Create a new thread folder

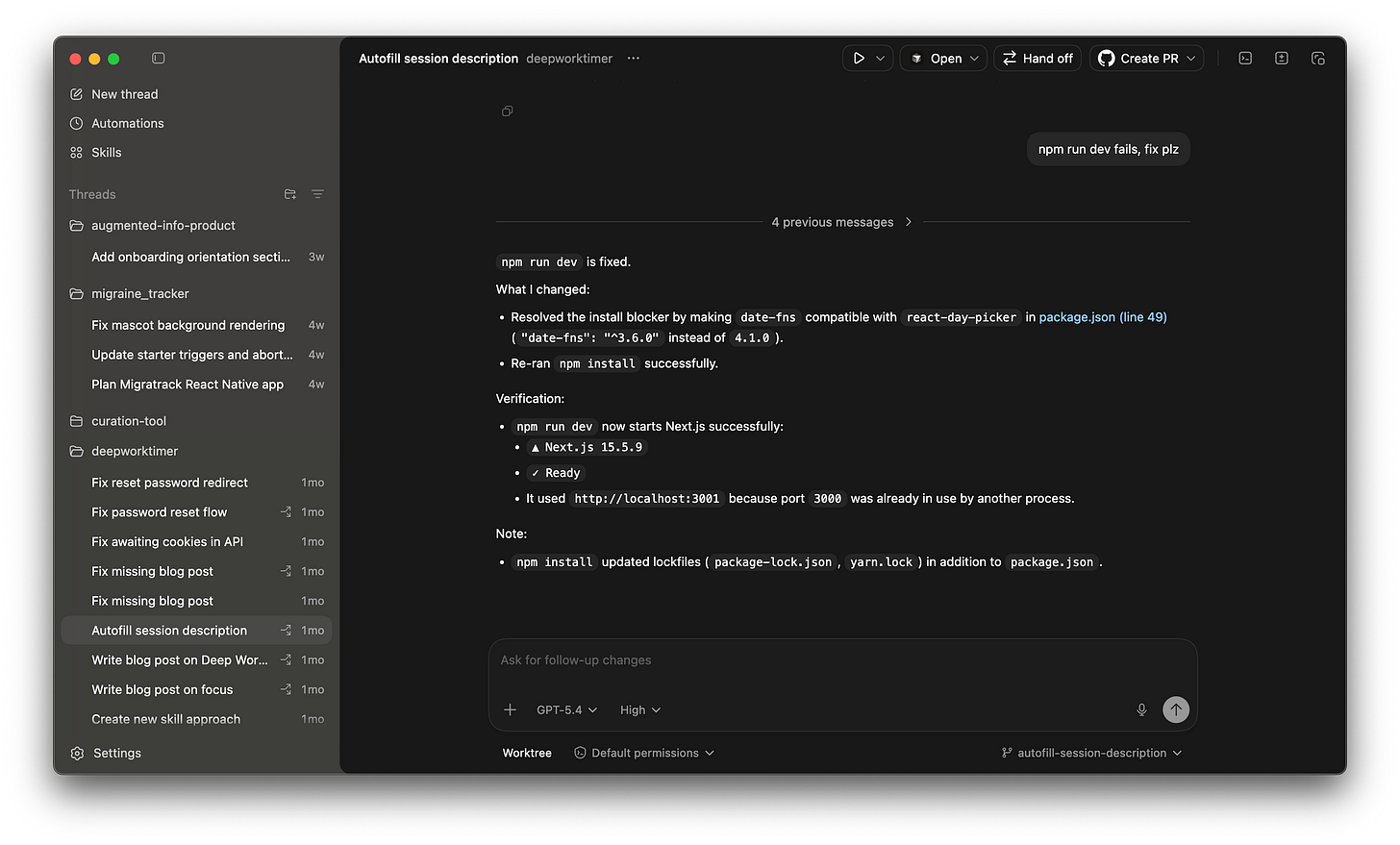point(289,194)
